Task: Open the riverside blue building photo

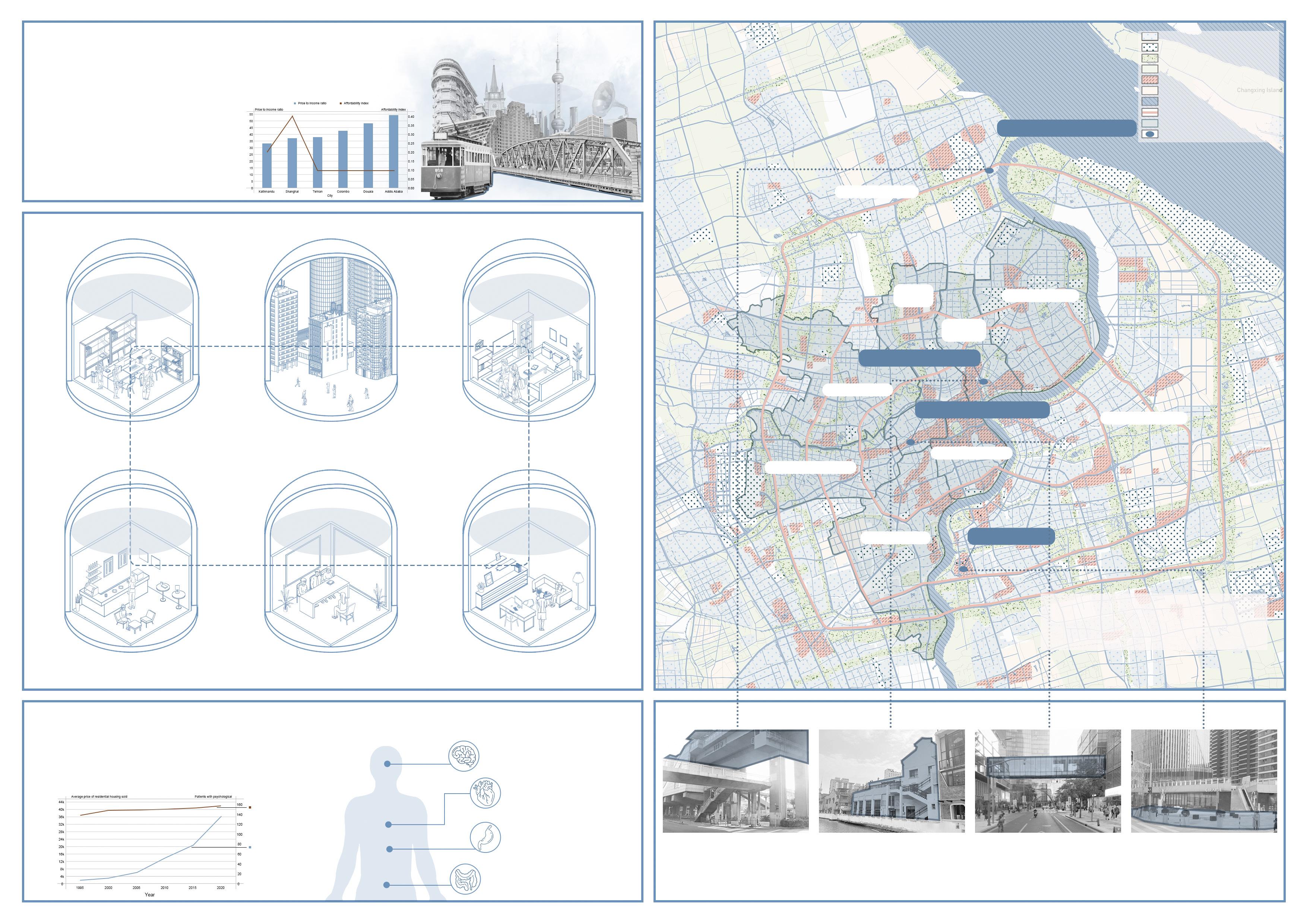Action: tap(892, 781)
